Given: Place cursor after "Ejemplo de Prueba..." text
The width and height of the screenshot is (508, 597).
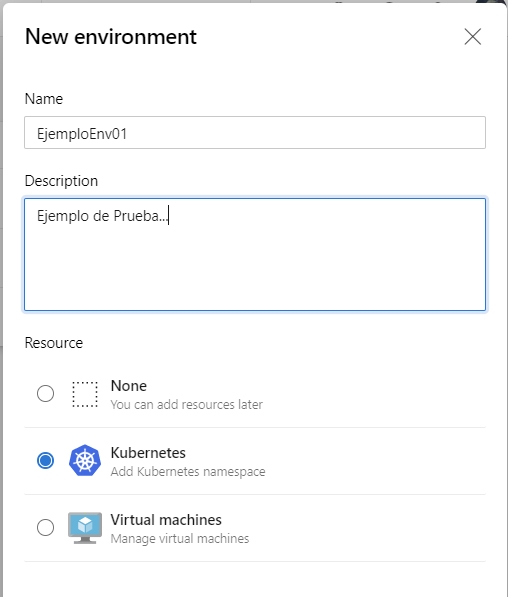Looking at the screenshot, I should pyautogui.click(x=169, y=216).
